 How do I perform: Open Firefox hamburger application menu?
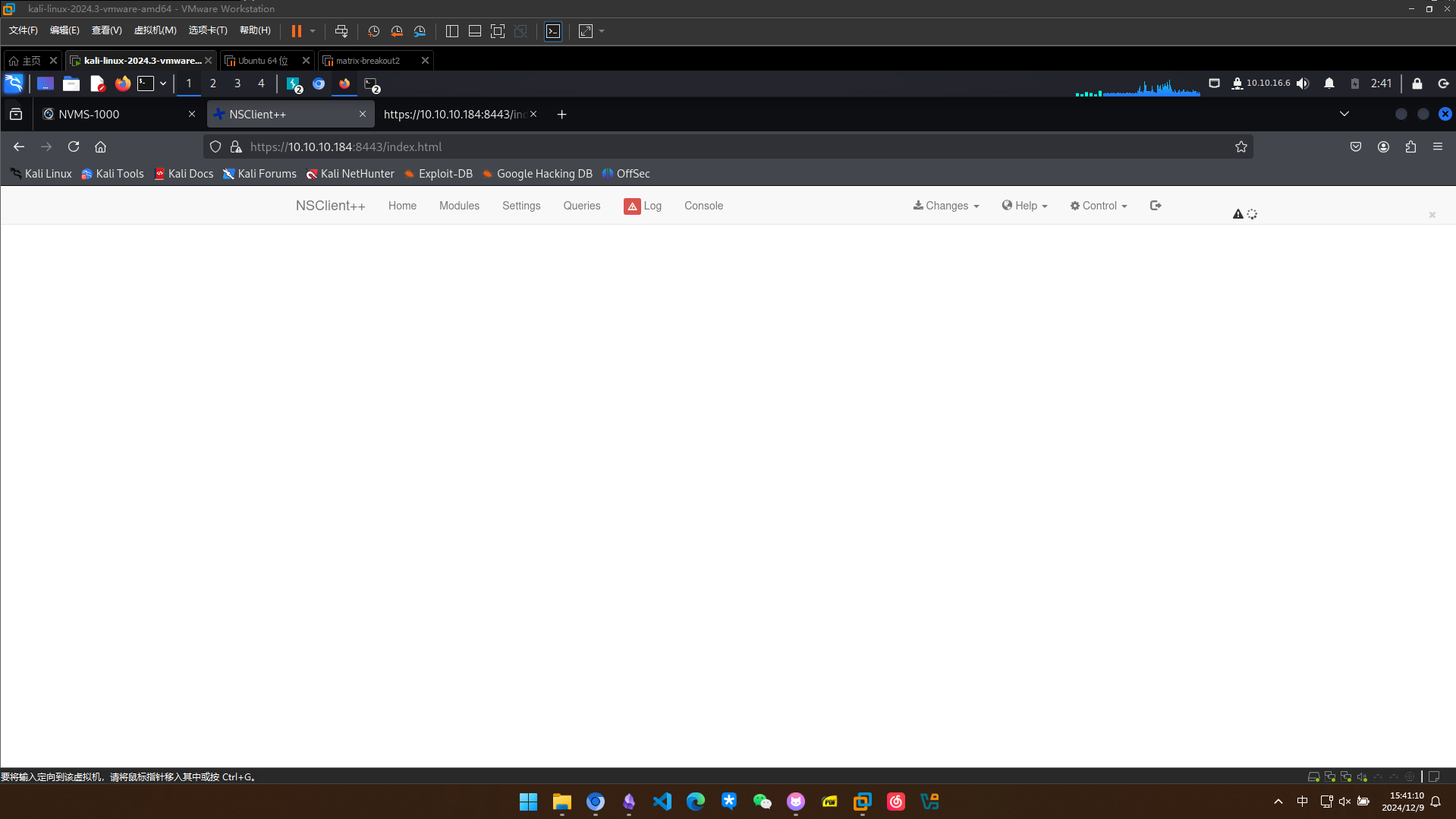(1438, 146)
